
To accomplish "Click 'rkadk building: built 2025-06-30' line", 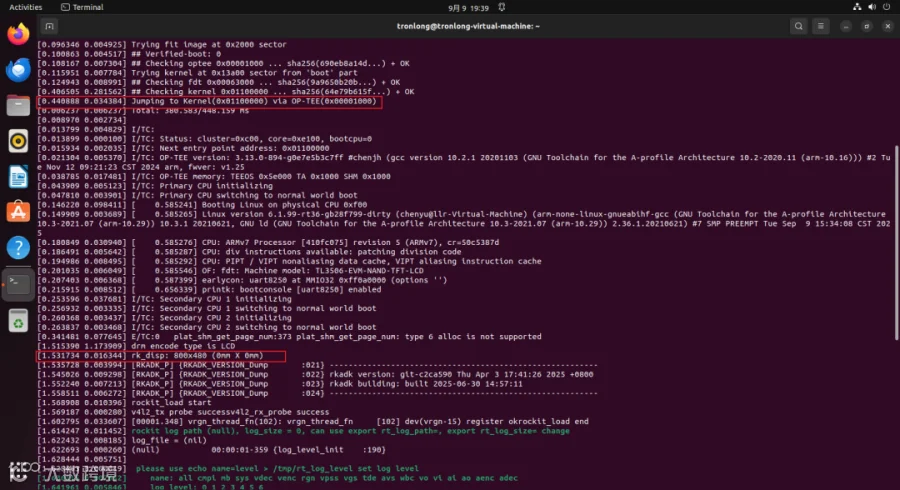I will tap(280, 384).
